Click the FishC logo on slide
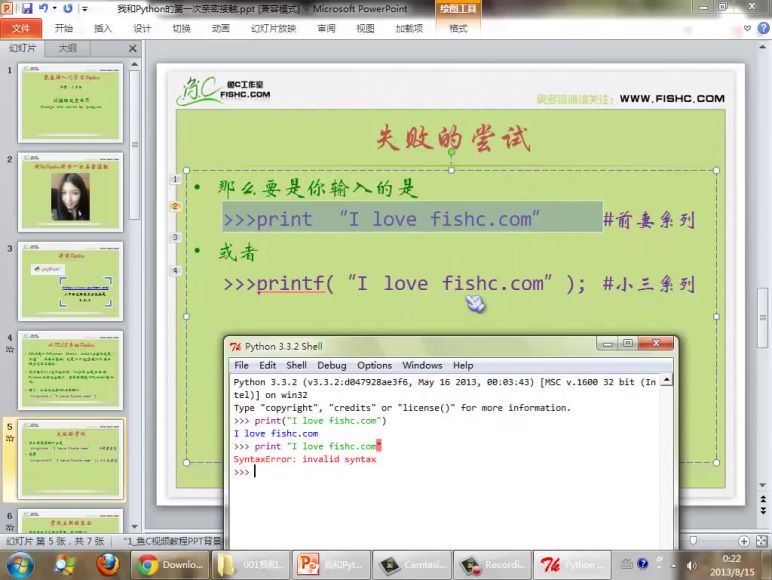This screenshot has width=772, height=580. tap(223, 91)
